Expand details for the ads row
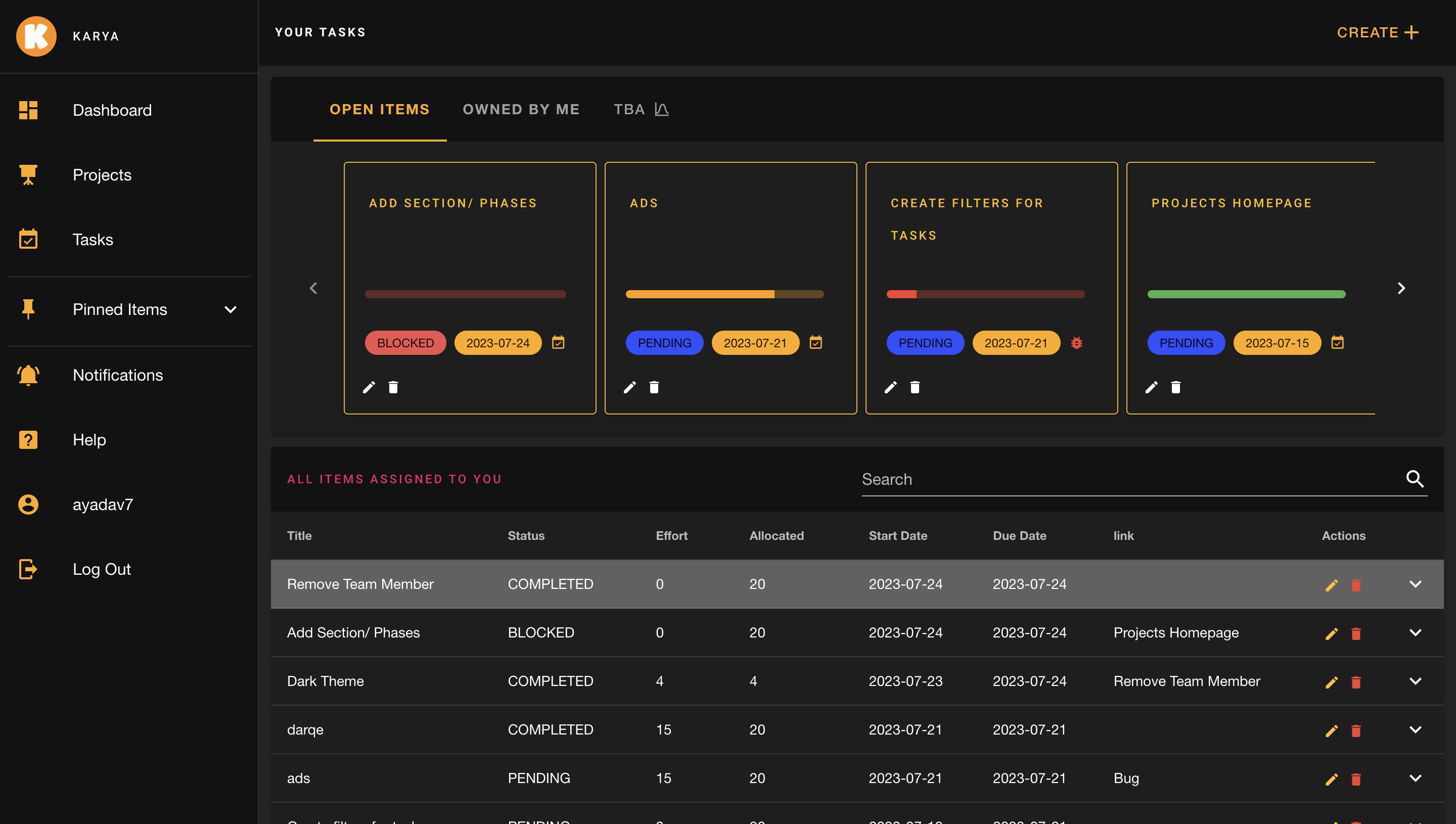The height and width of the screenshot is (824, 1456). (x=1415, y=778)
